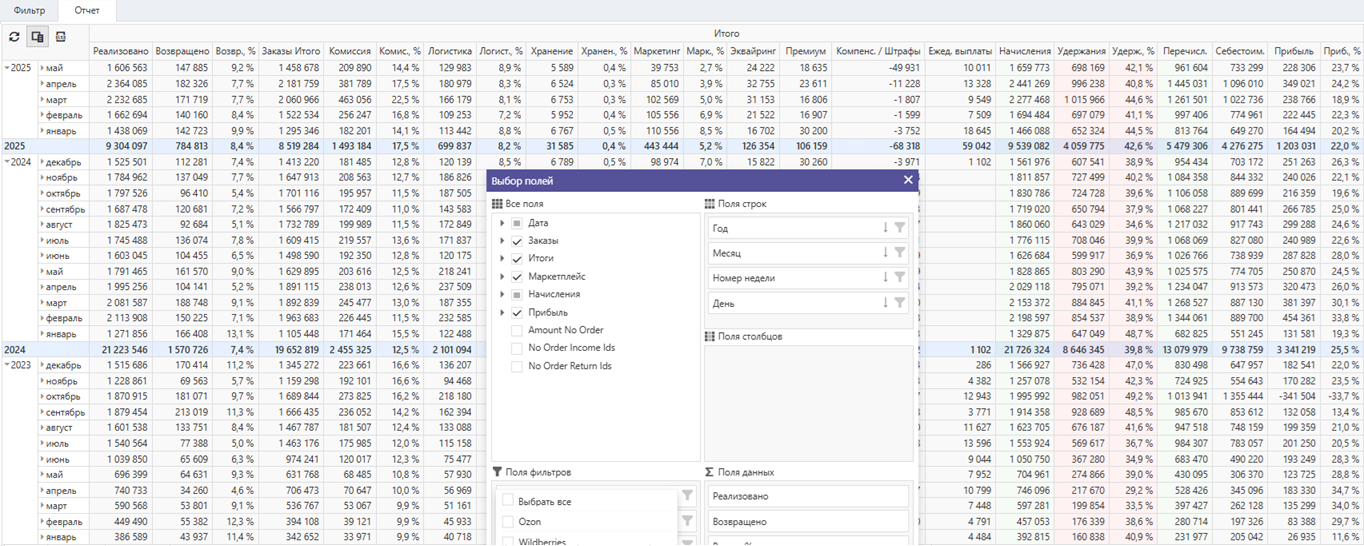Image resolution: width=1364 pixels, height=546 pixels.
Task: Click the empty Поля столбцов drop area
Action: pos(808,403)
